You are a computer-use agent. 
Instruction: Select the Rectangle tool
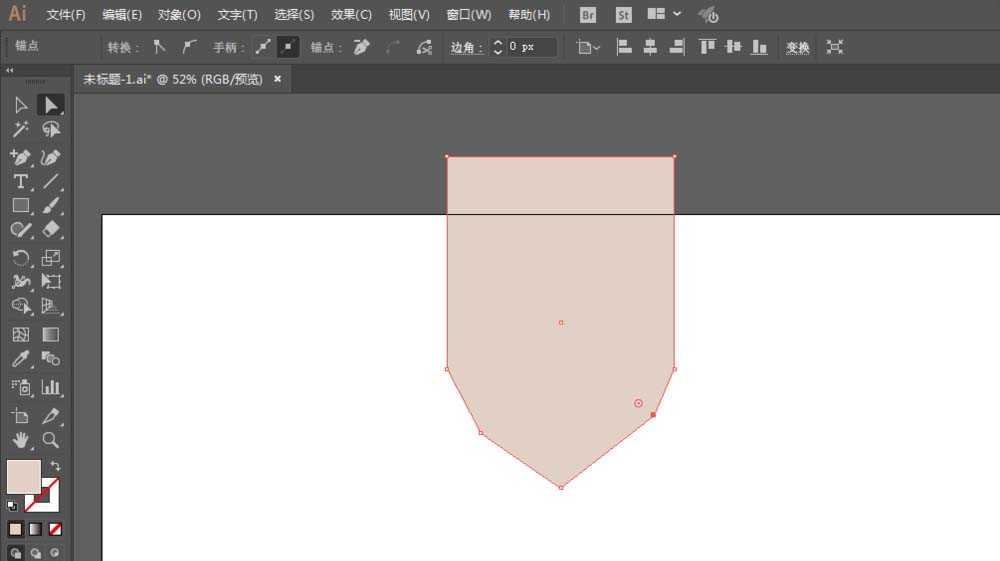(x=20, y=206)
